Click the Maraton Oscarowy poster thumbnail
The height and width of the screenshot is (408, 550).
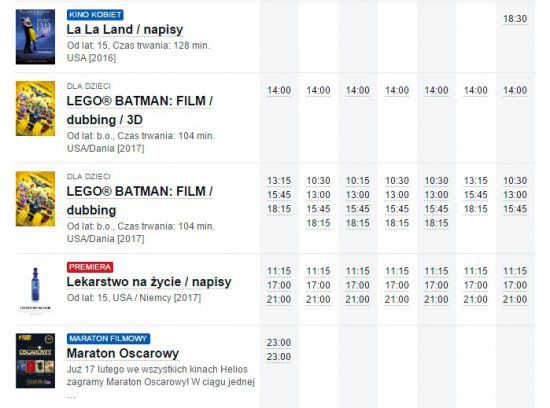point(35,361)
